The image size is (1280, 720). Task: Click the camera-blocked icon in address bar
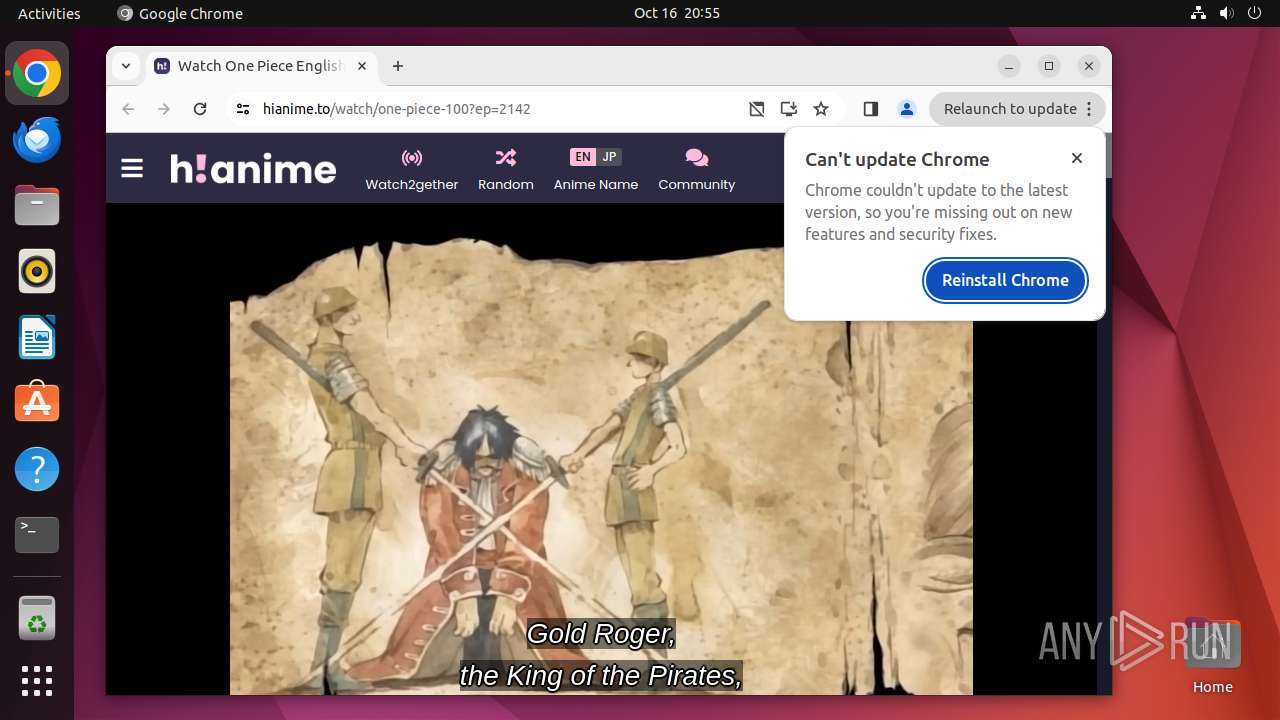pos(757,109)
